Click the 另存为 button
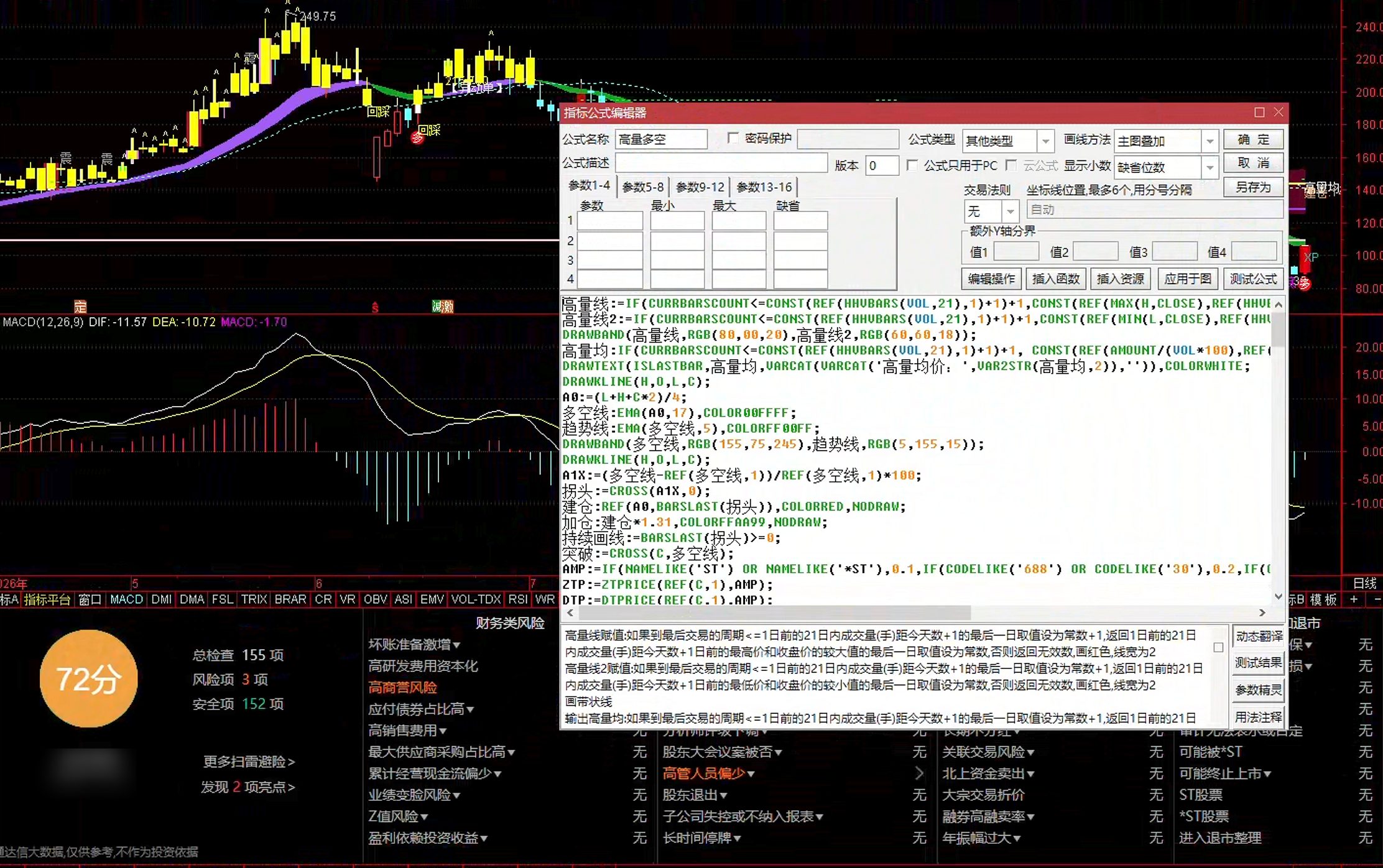This screenshot has height=868, width=1383. point(1253,187)
